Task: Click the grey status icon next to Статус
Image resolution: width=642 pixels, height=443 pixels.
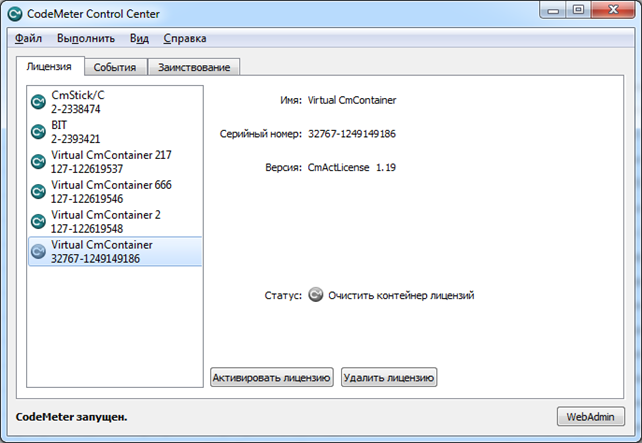Action: pyautogui.click(x=316, y=295)
